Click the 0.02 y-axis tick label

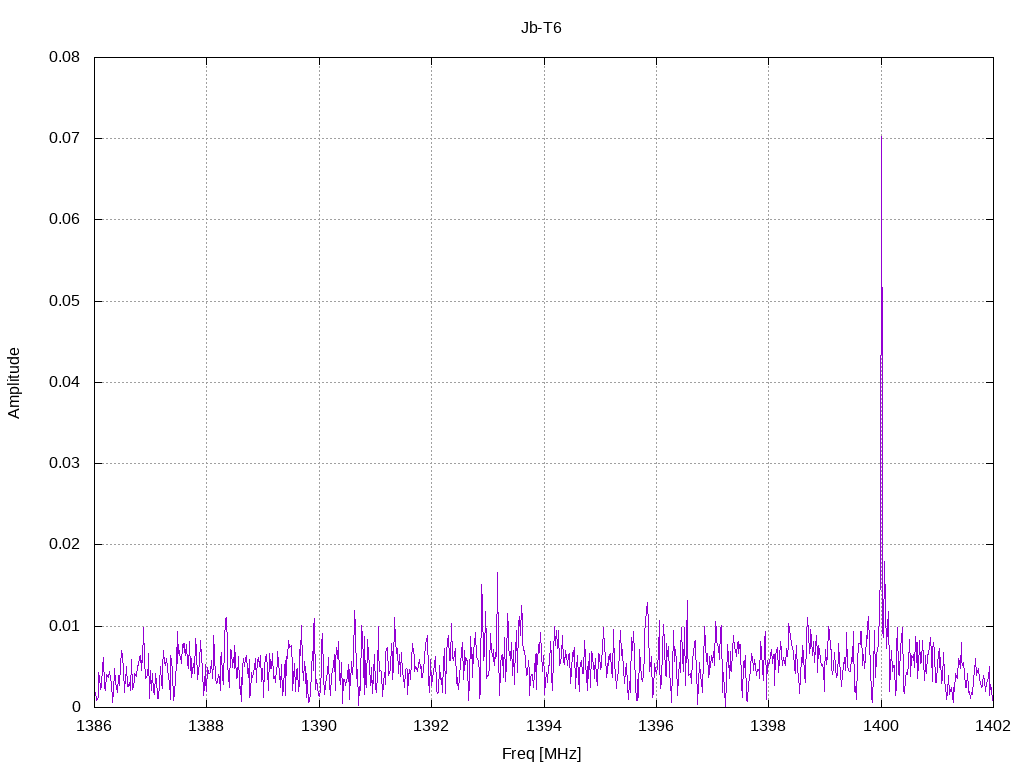coord(64,544)
